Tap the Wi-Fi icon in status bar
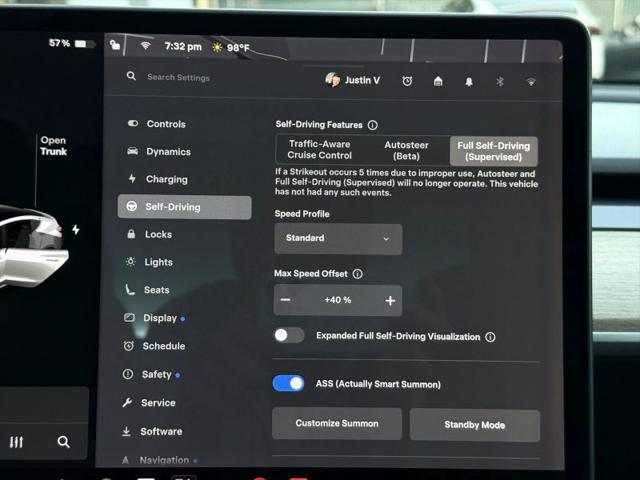640x480 pixels. click(145, 46)
